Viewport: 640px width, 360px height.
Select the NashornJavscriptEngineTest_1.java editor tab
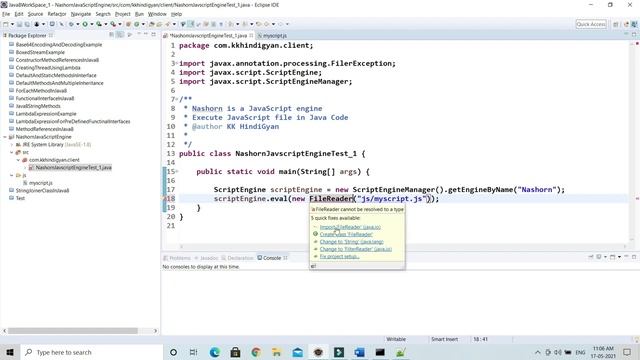[208, 36]
